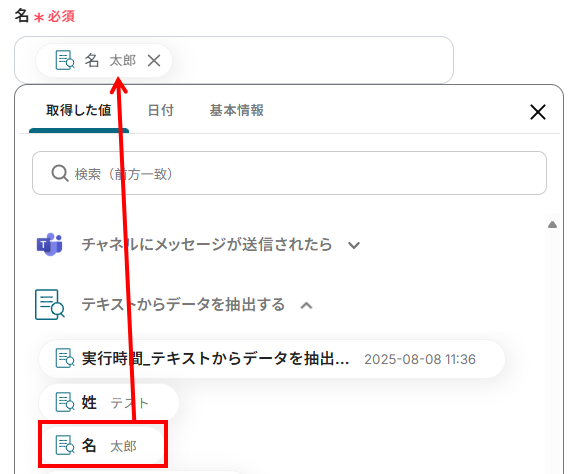Click the チャネルにメッセージが送信されたら heading
Viewport: 576px width, 474px height.
[206, 244]
